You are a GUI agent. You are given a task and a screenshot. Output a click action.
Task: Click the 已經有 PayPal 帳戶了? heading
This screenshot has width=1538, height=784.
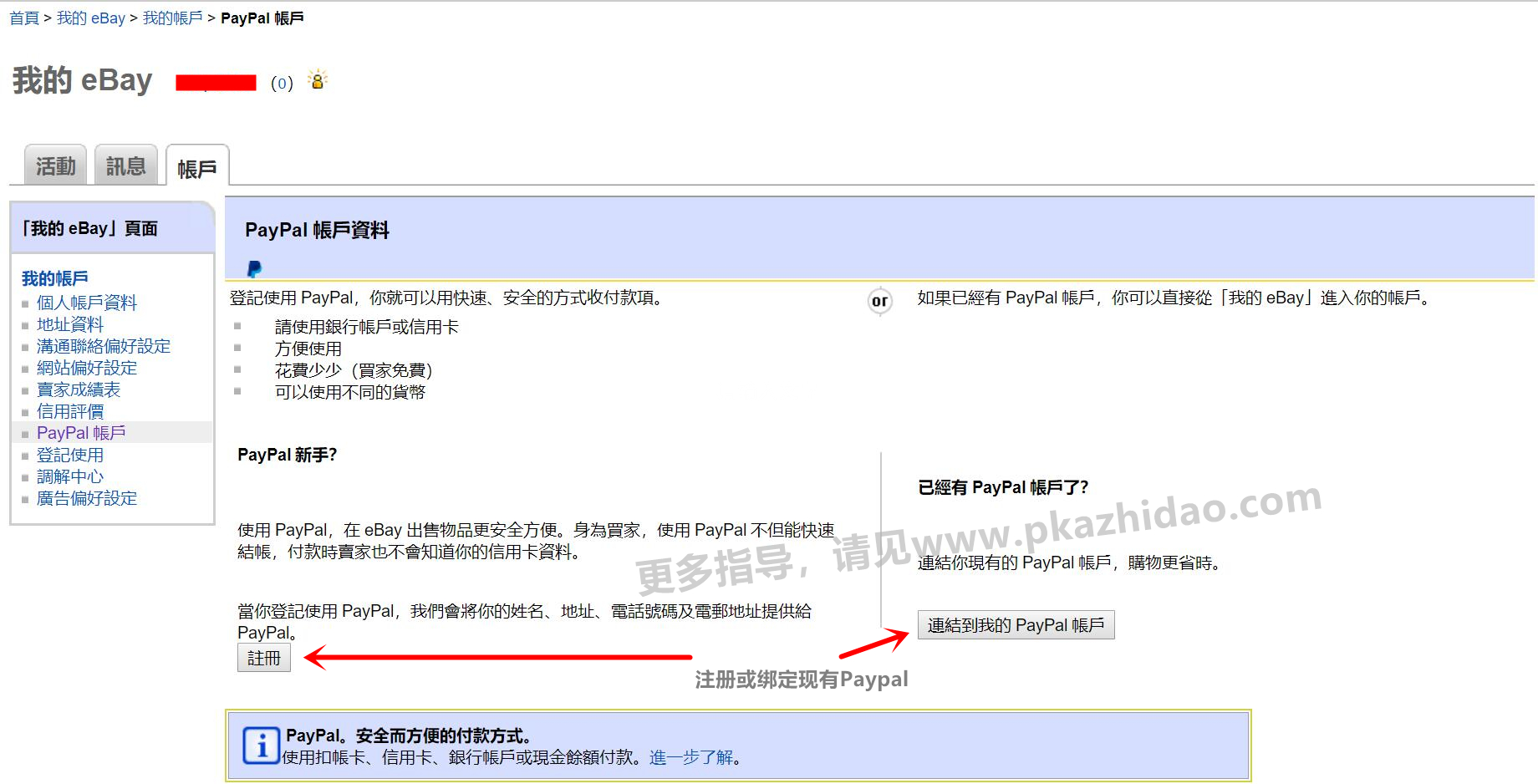(x=1003, y=487)
